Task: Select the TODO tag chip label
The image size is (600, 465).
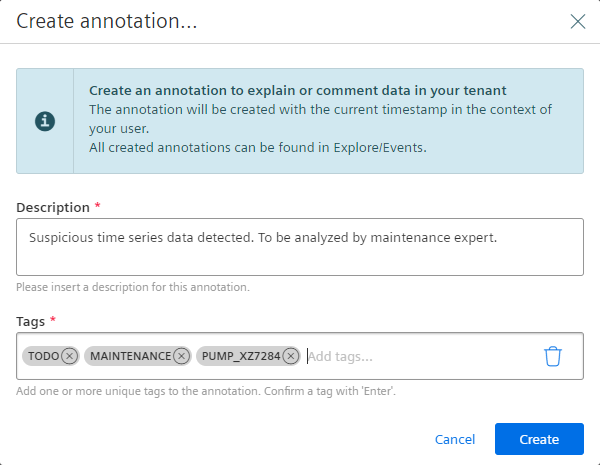Action: point(43,356)
